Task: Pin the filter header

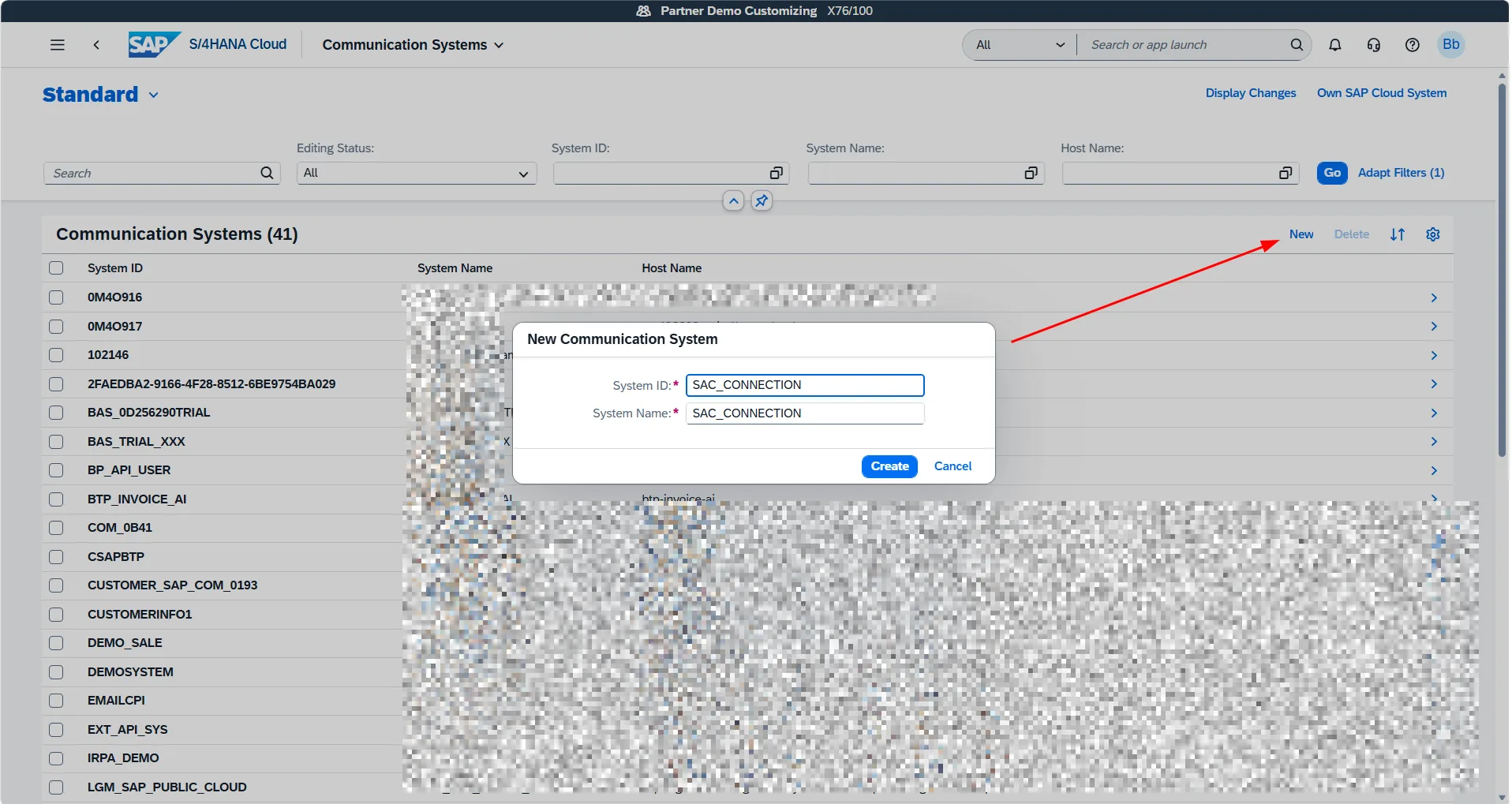Action: coord(762,201)
